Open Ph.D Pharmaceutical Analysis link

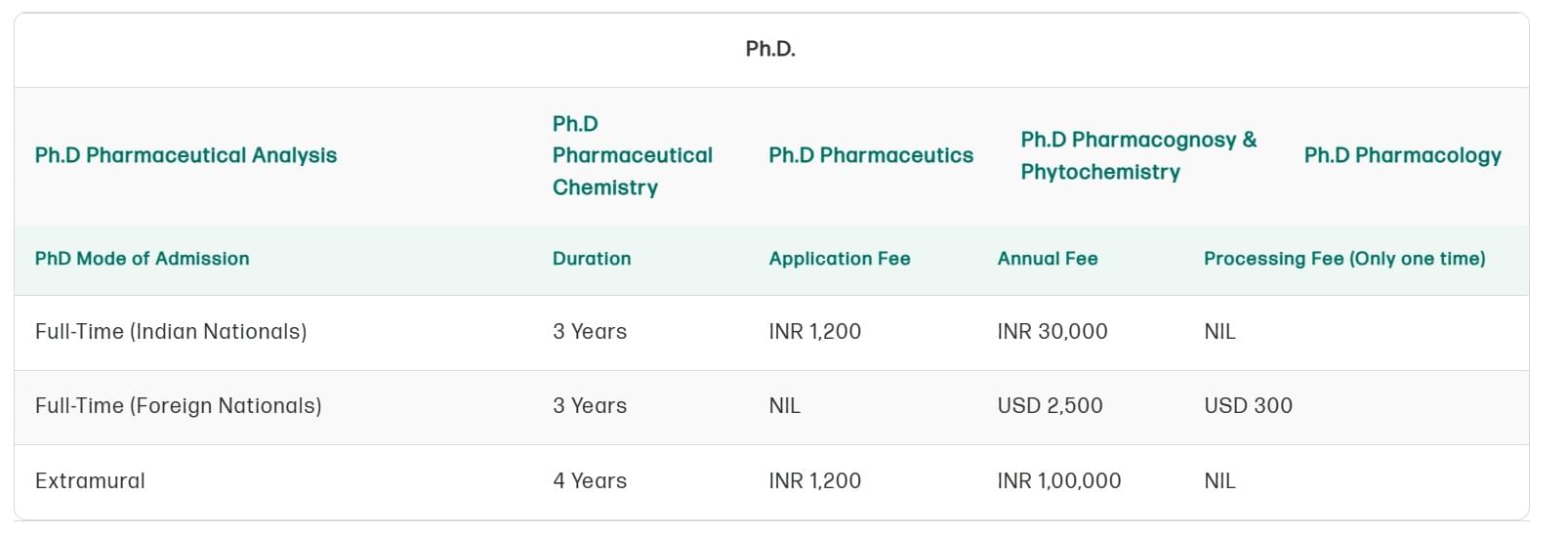point(186,155)
